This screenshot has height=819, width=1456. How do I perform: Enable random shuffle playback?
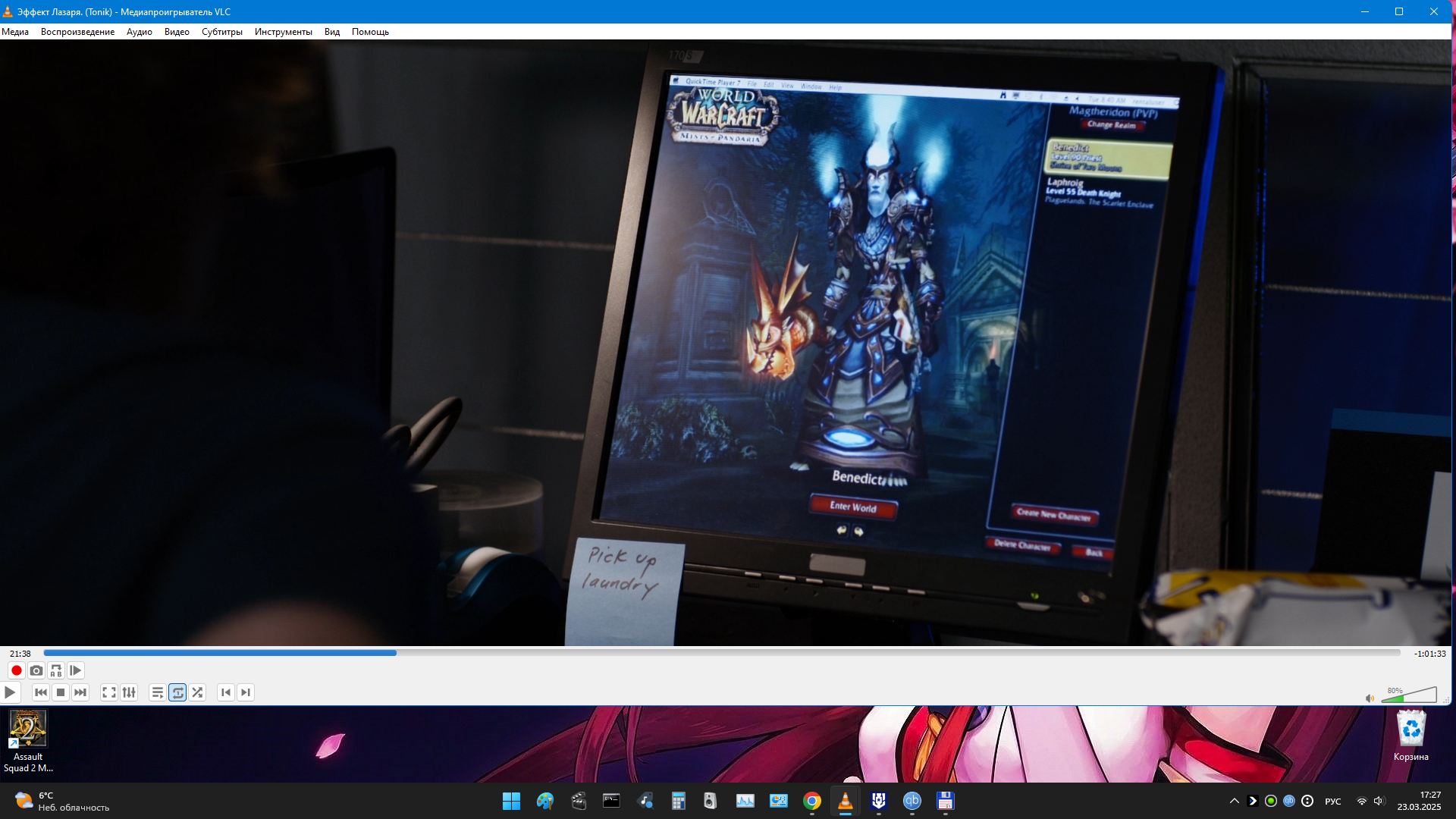click(x=197, y=692)
